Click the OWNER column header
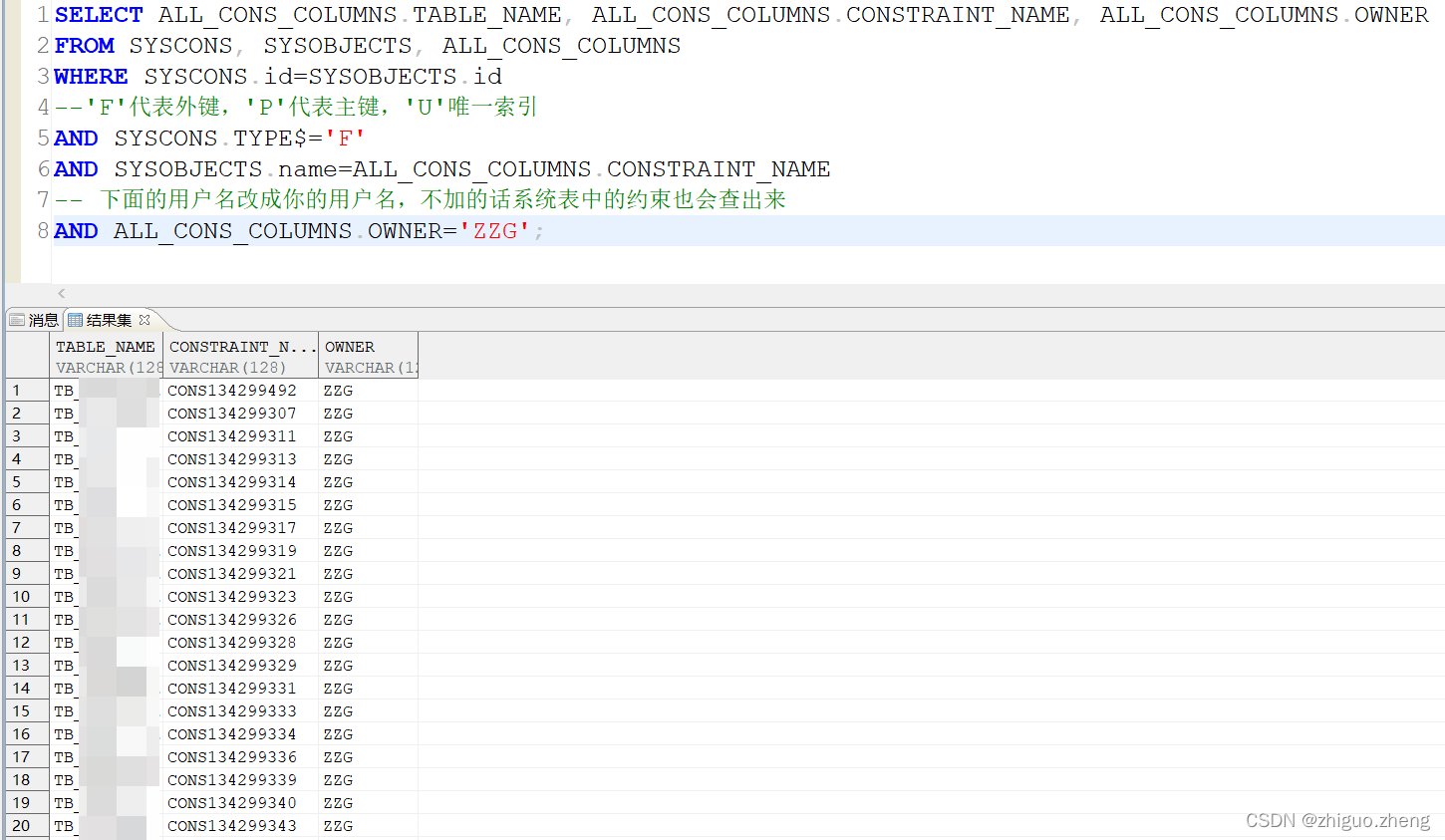Viewport: 1445px width, 840px height. [368, 356]
